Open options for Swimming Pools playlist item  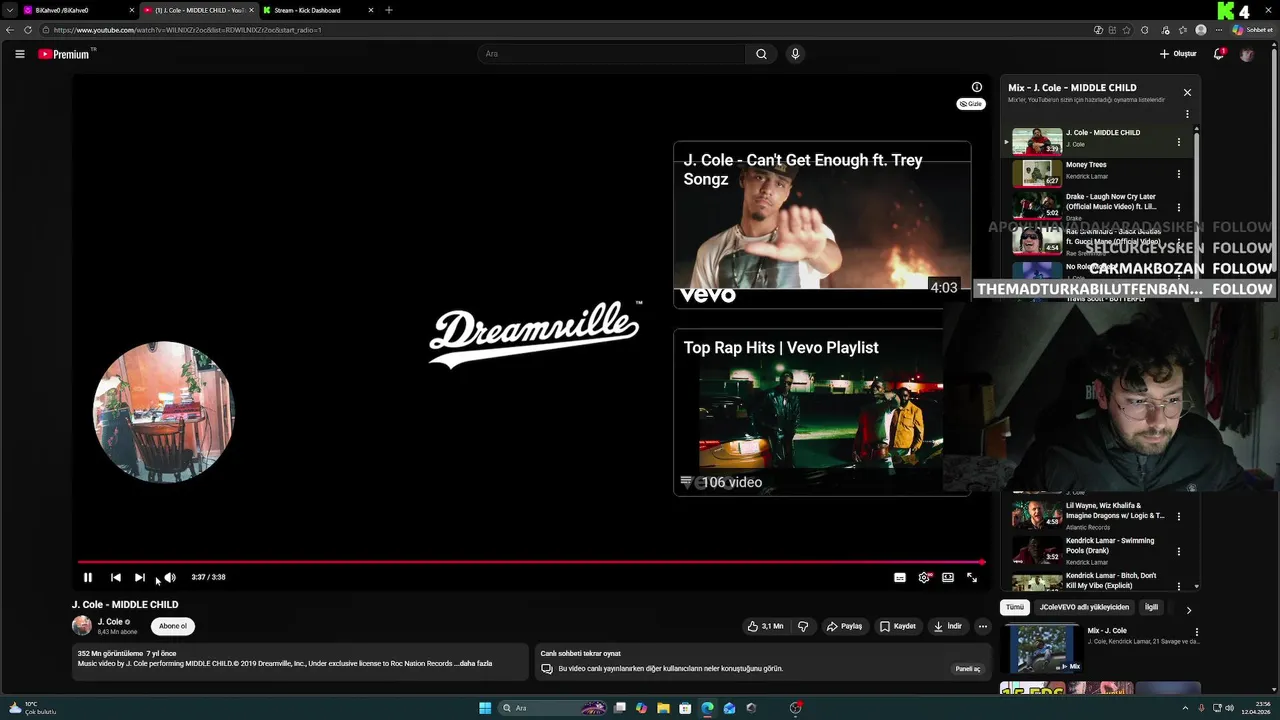[1179, 551]
